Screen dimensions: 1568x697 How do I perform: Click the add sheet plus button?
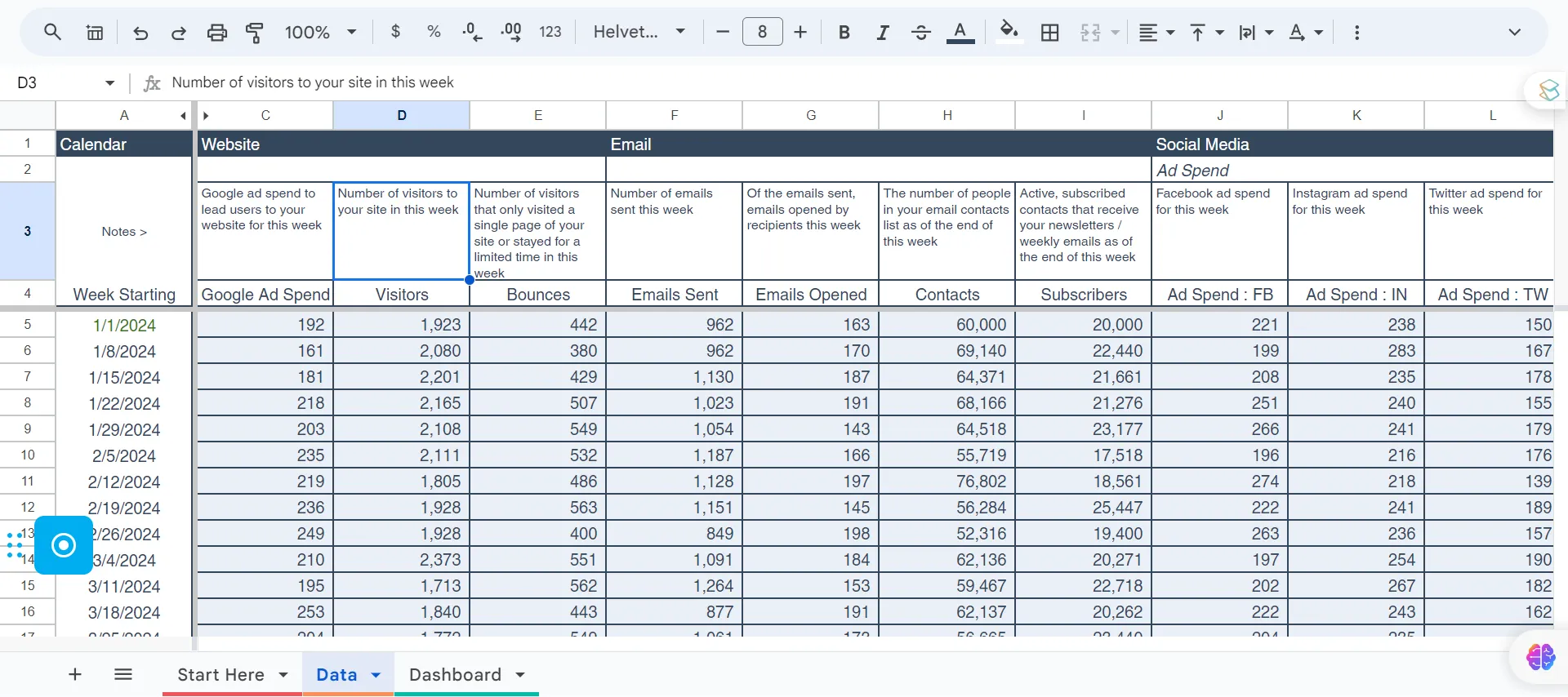(75, 674)
